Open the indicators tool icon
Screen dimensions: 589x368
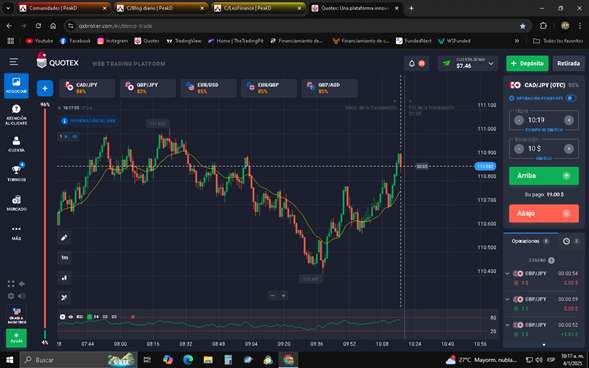(x=64, y=297)
